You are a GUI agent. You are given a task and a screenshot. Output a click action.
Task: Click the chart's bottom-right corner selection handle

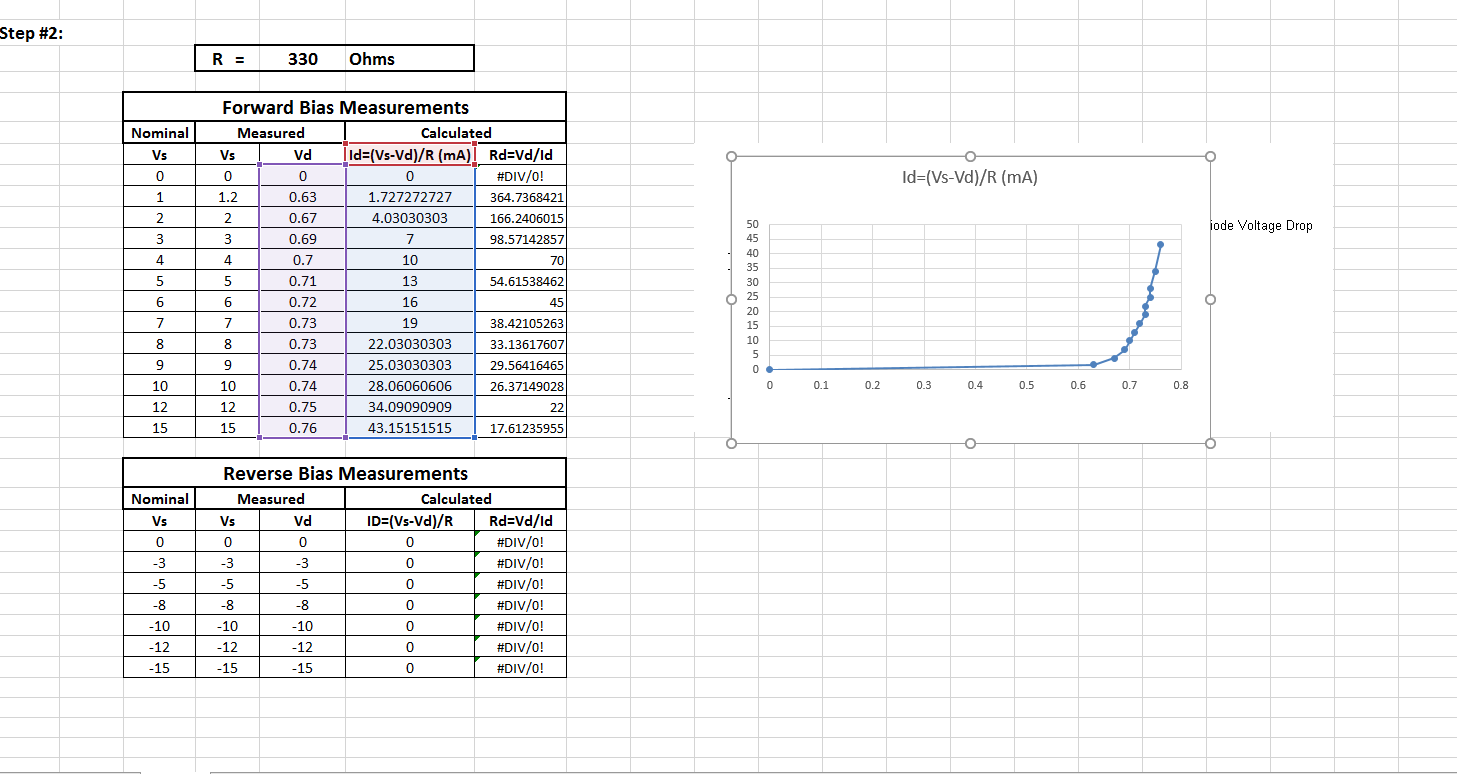[1210, 443]
